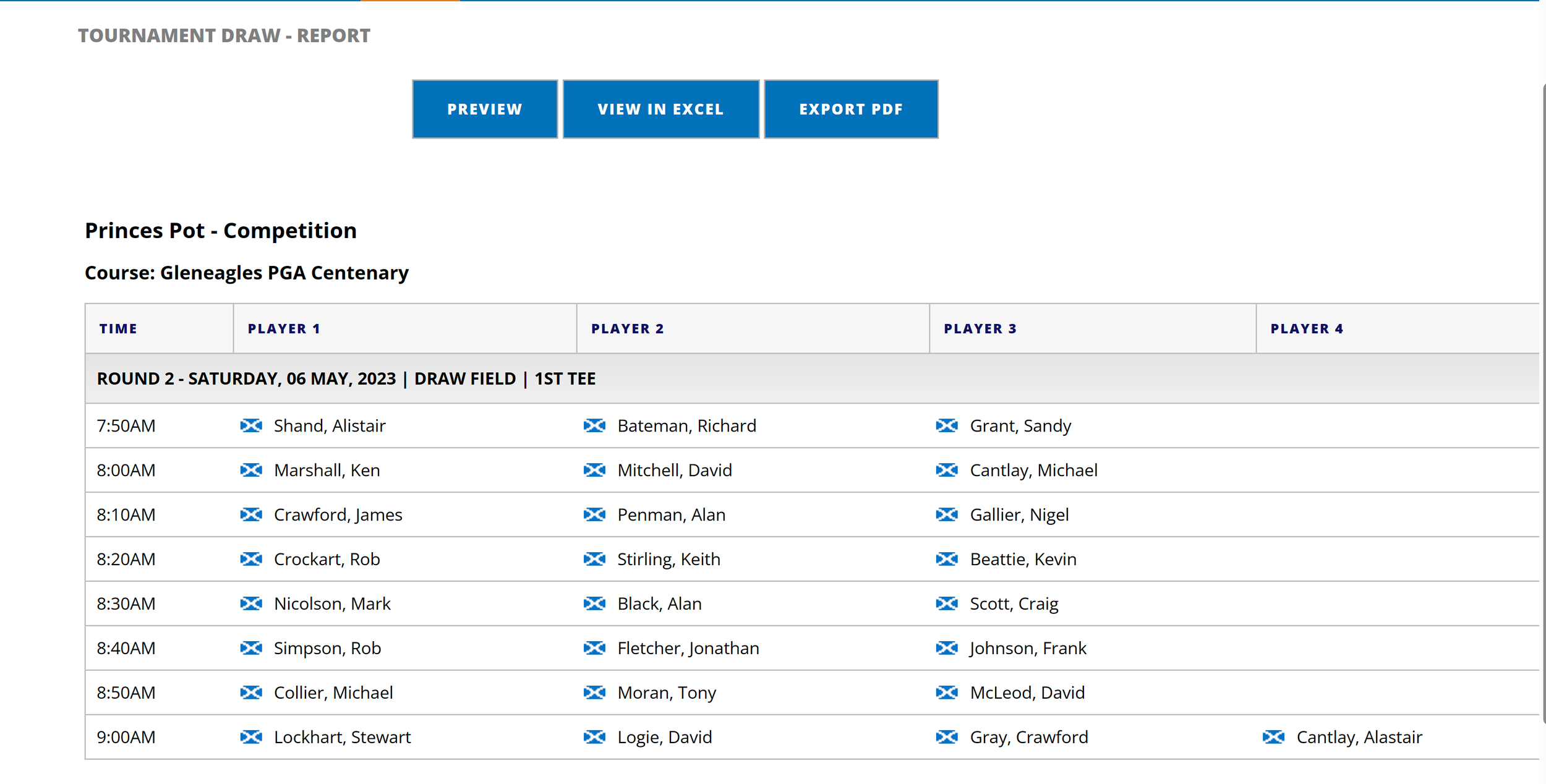1546x784 pixels.
Task: Click Scotland flag beside Penman, Alan
Action: [x=594, y=514]
